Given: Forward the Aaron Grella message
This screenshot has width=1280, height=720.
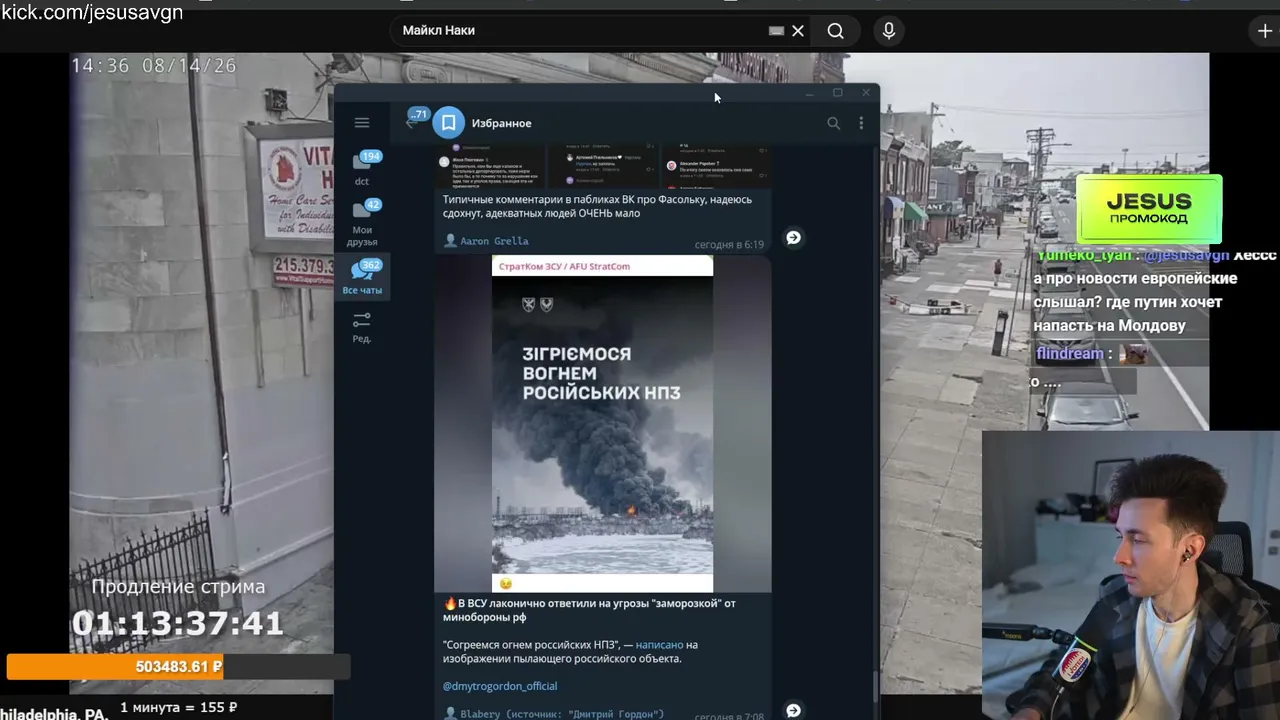Looking at the screenshot, I should [x=793, y=238].
